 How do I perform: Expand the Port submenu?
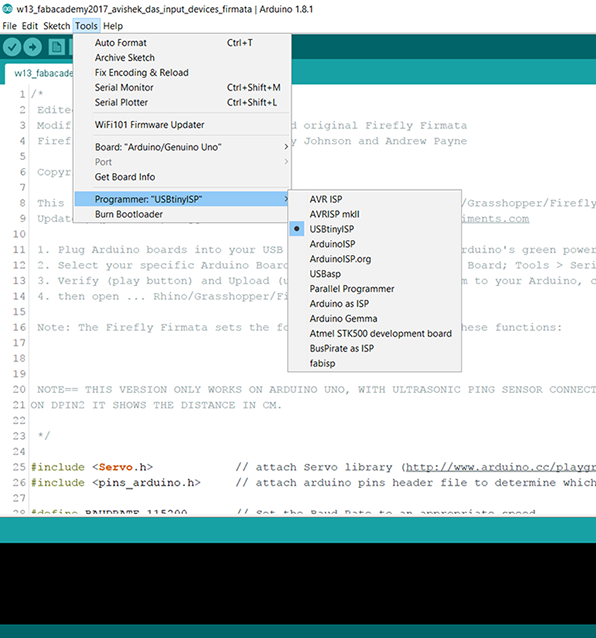coord(182,162)
